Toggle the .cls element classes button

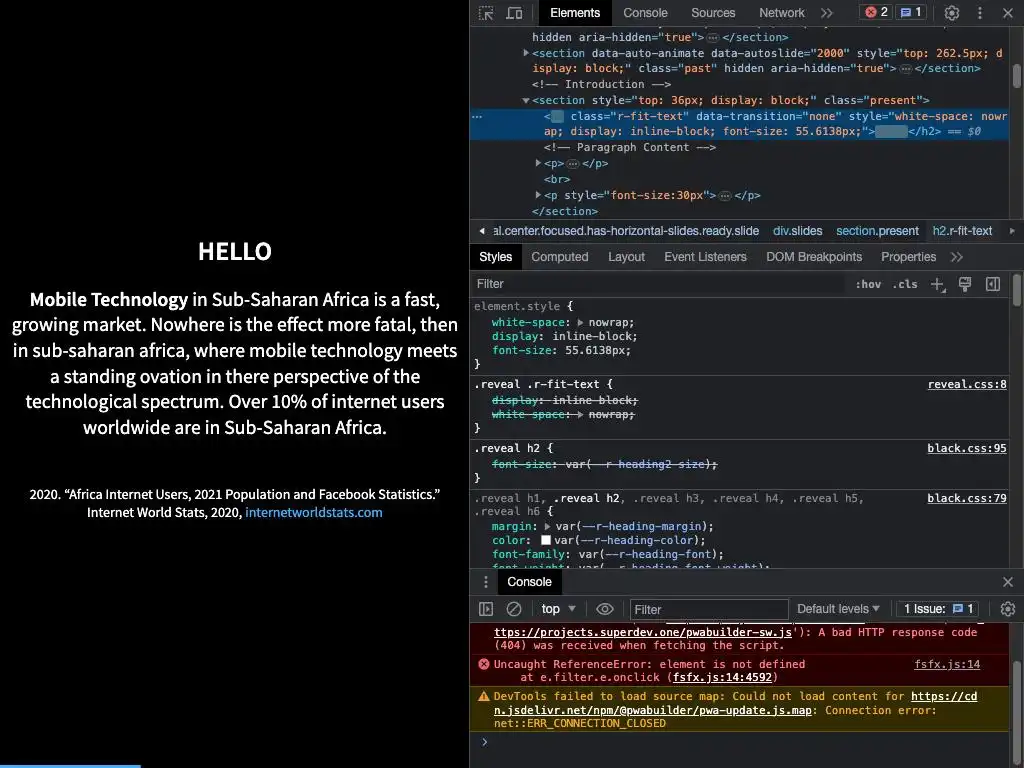pos(905,284)
